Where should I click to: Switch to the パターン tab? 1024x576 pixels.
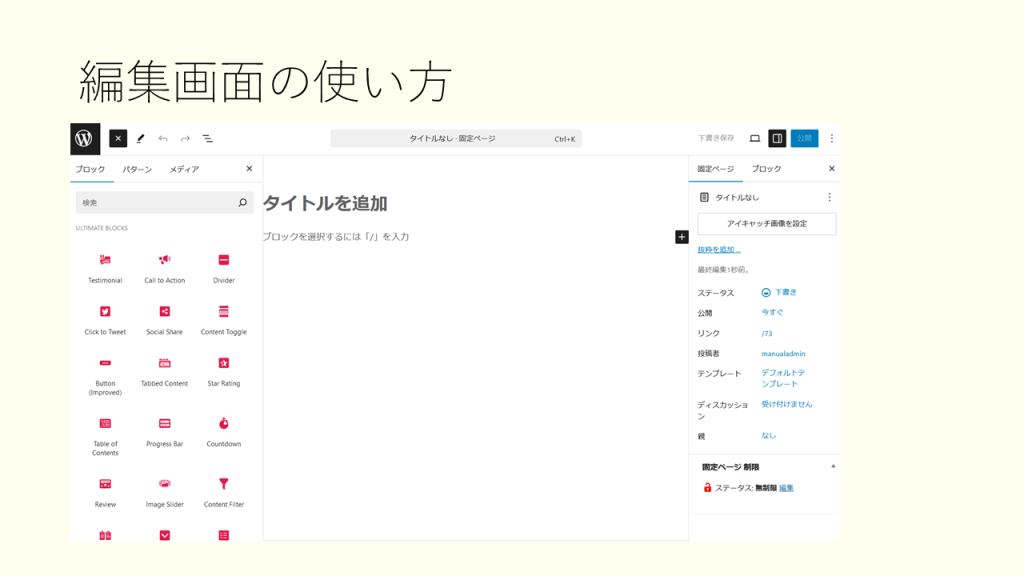137,169
